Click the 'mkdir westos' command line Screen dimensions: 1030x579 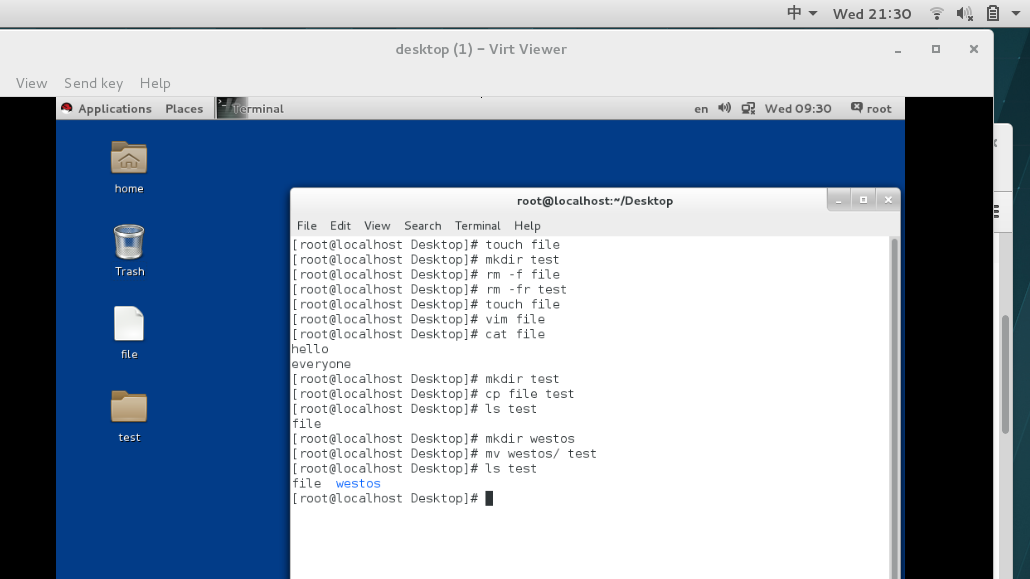(434, 438)
